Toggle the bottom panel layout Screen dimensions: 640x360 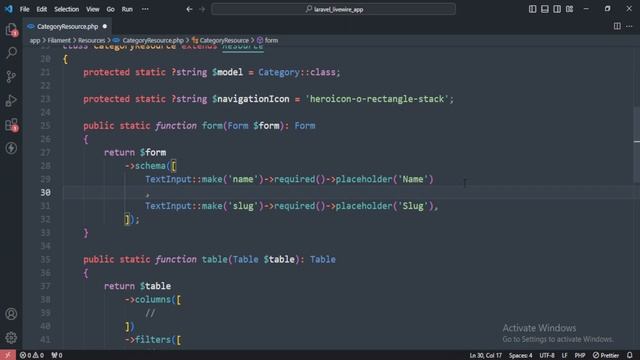544,9
